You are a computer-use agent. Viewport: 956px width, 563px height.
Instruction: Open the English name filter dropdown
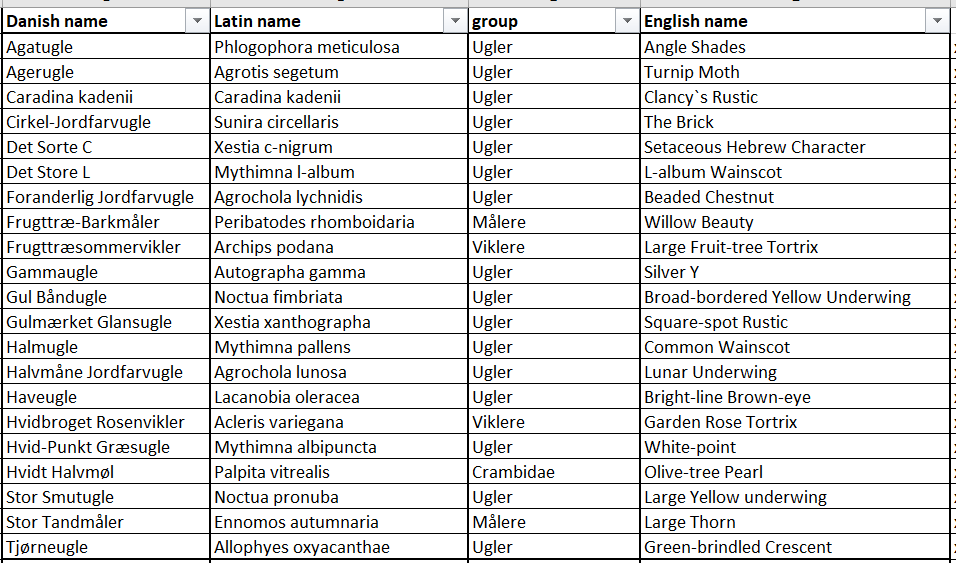(x=937, y=21)
